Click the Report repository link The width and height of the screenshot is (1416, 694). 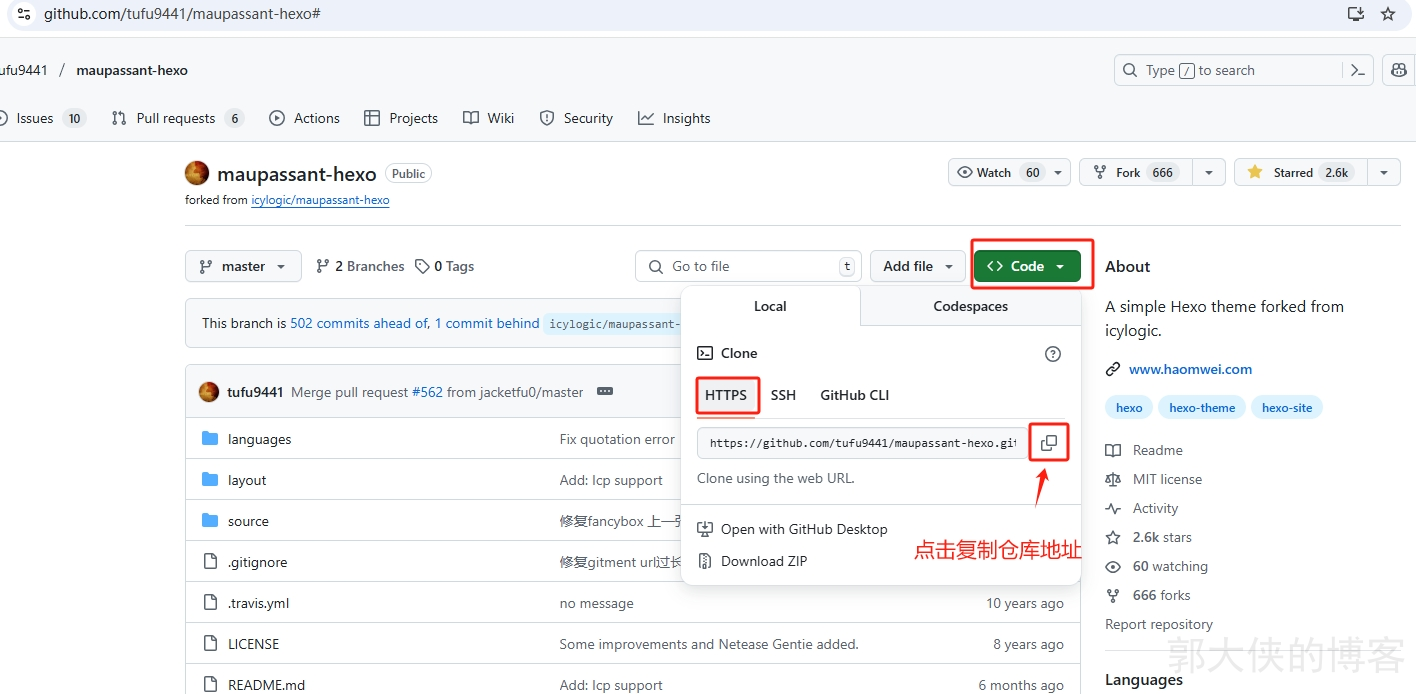pos(1159,624)
